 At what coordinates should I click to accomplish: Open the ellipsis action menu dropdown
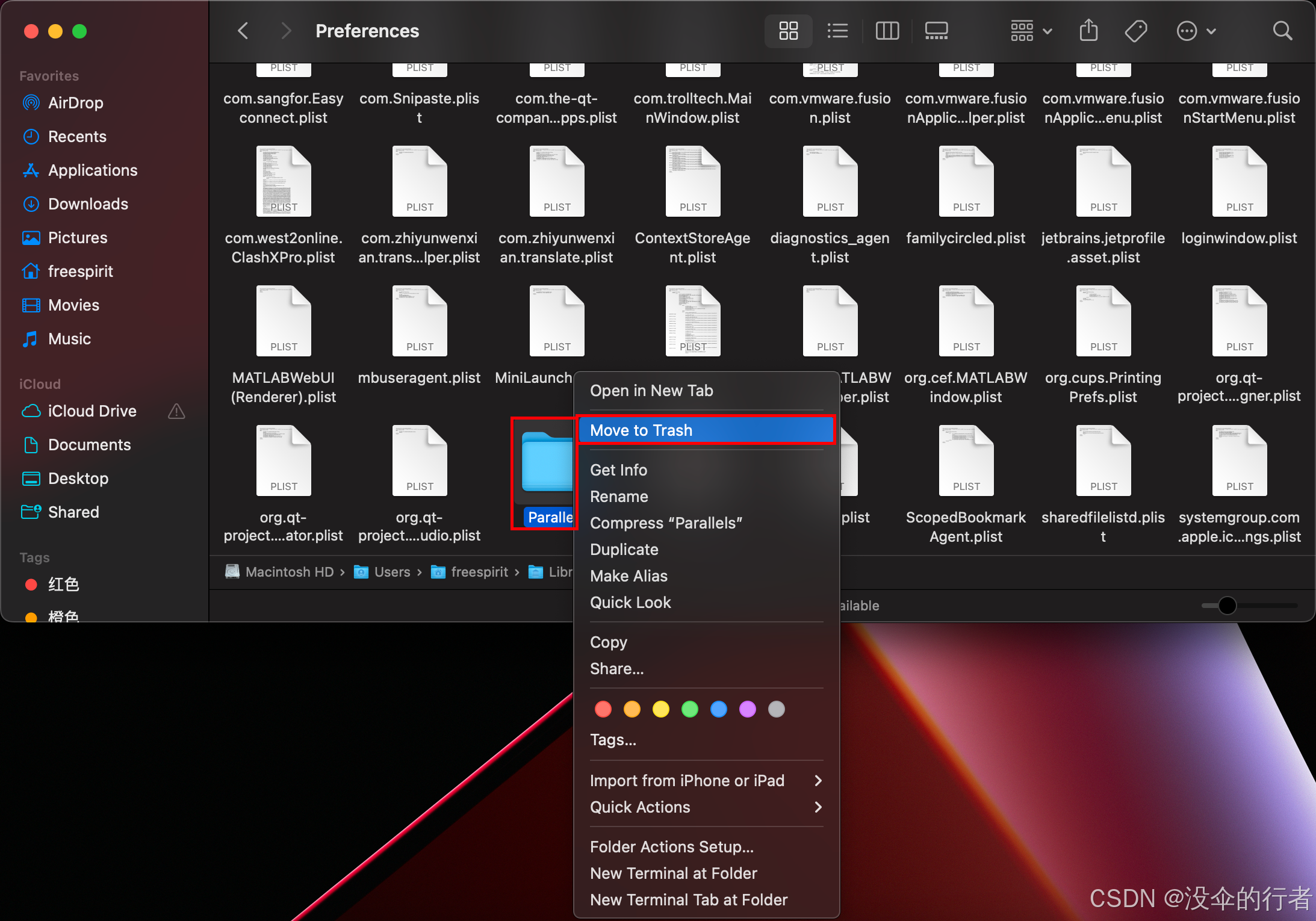[x=1196, y=31]
